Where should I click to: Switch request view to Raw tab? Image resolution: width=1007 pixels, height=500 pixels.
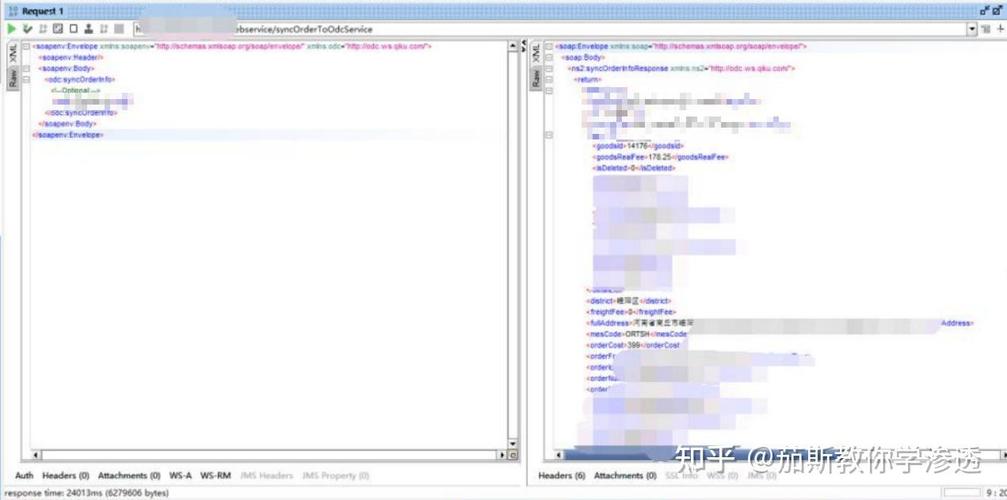13,79
